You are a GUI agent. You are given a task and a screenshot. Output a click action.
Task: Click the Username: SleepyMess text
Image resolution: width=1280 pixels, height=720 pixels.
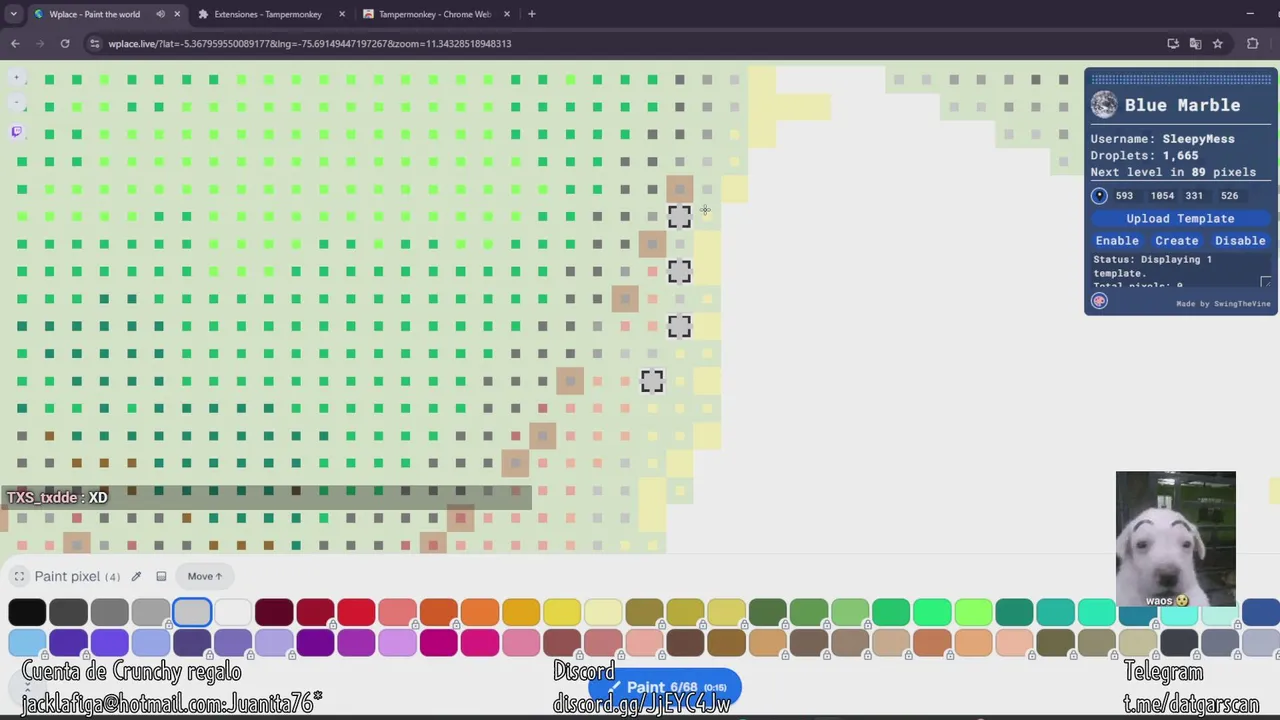1162,139
